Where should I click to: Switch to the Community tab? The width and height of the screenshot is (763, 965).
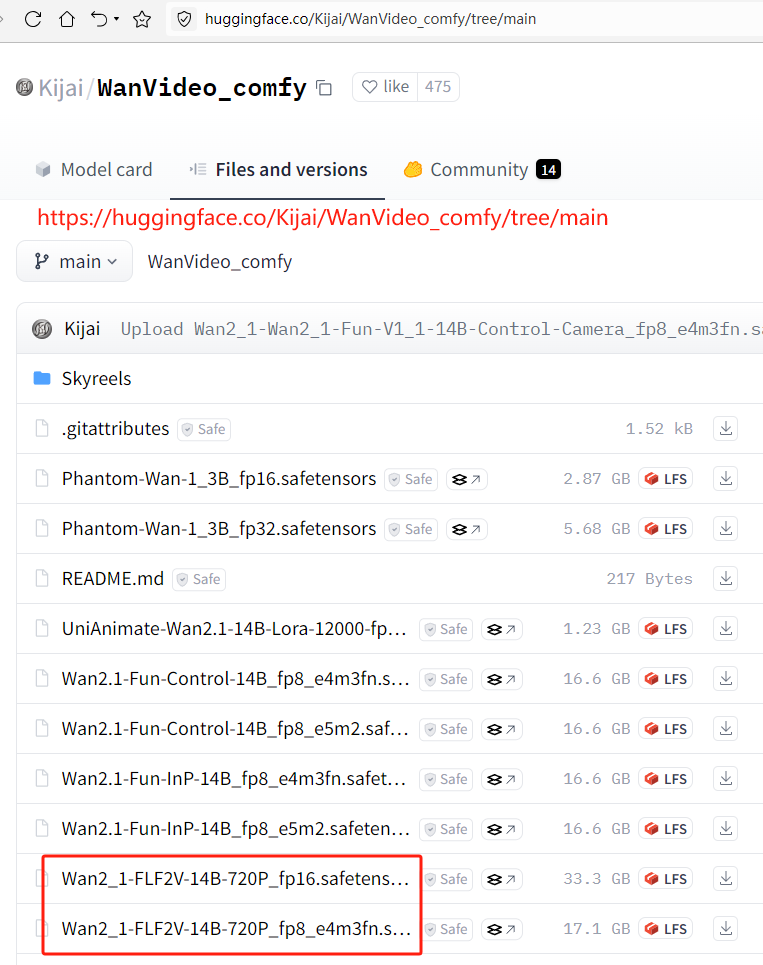[482, 170]
